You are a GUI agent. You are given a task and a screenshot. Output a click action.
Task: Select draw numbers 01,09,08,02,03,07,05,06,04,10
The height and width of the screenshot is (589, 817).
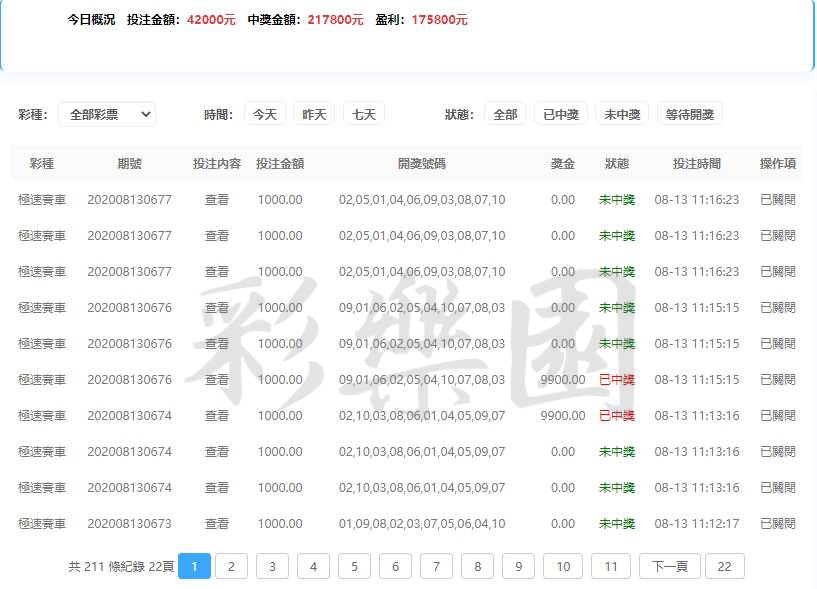click(422, 523)
